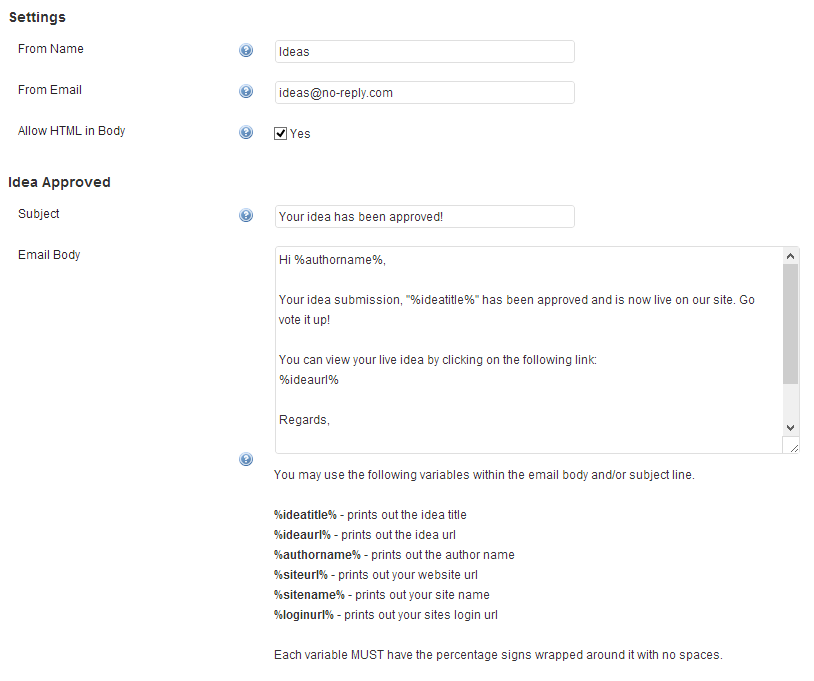
Task: Click the Email Body label
Action: point(49,255)
